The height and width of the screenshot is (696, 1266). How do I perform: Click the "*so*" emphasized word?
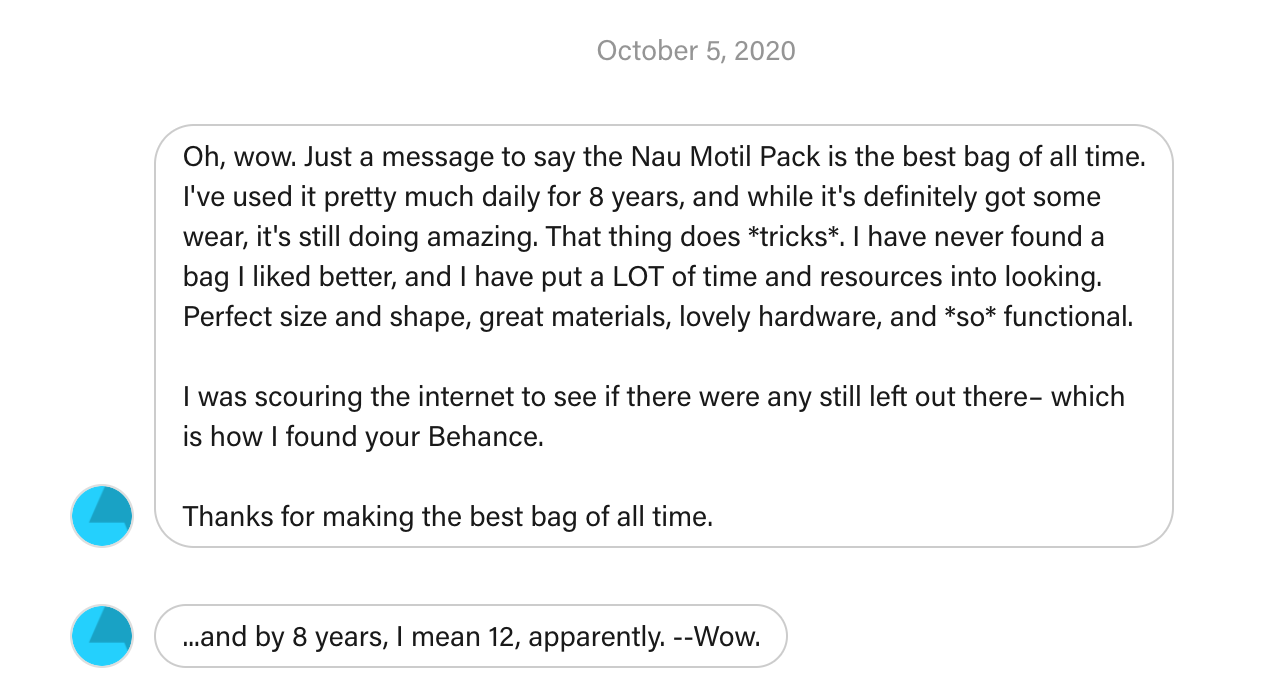point(968,317)
